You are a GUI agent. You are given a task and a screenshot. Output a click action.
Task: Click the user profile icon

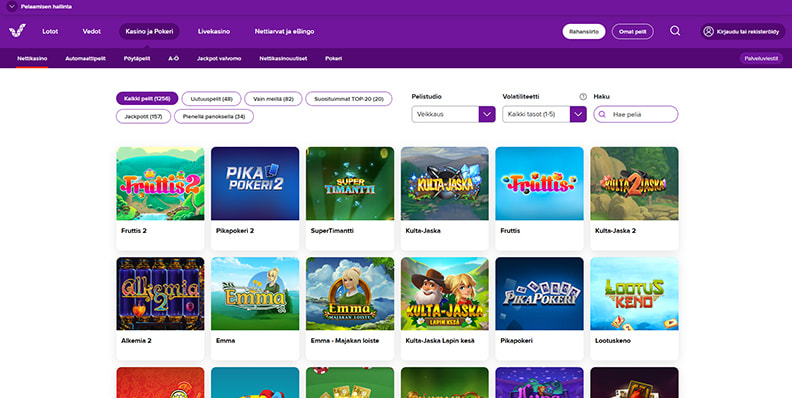pos(708,31)
